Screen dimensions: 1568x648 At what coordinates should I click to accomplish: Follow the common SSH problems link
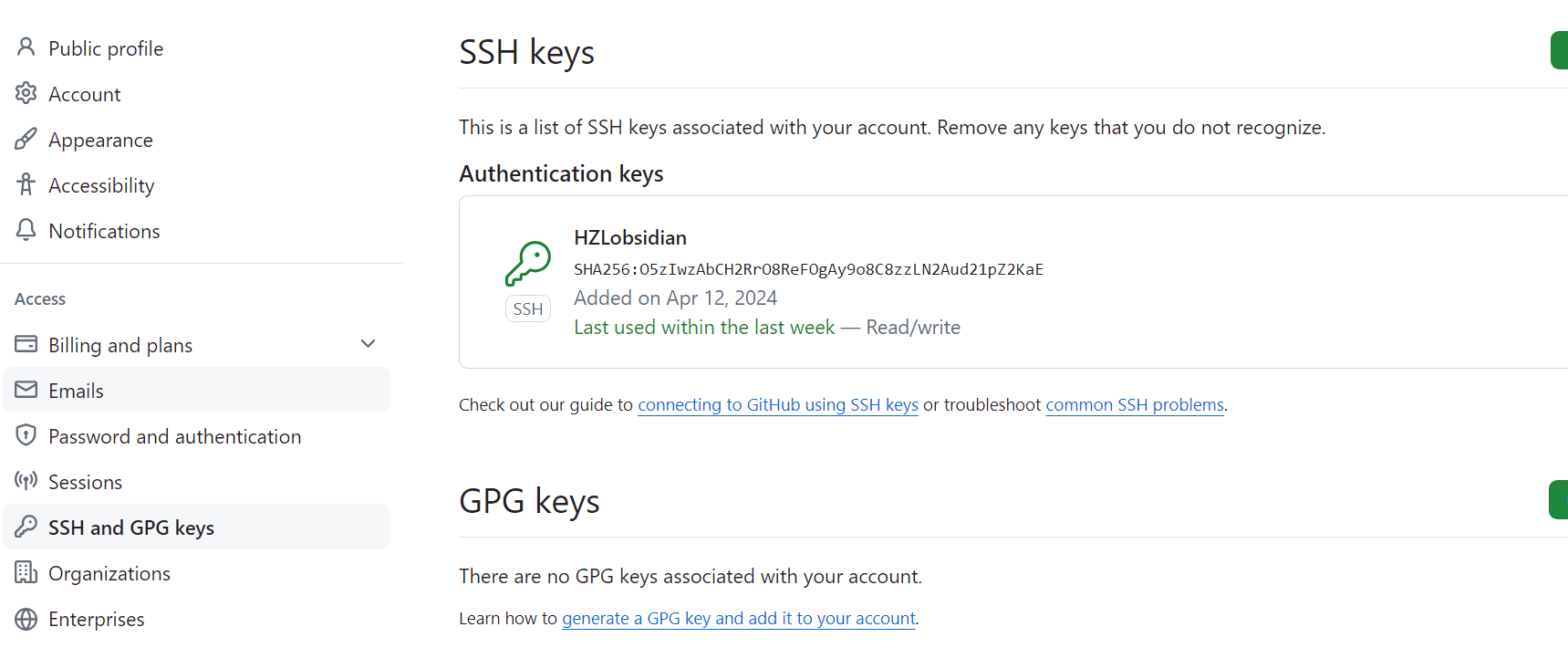coord(1134,404)
